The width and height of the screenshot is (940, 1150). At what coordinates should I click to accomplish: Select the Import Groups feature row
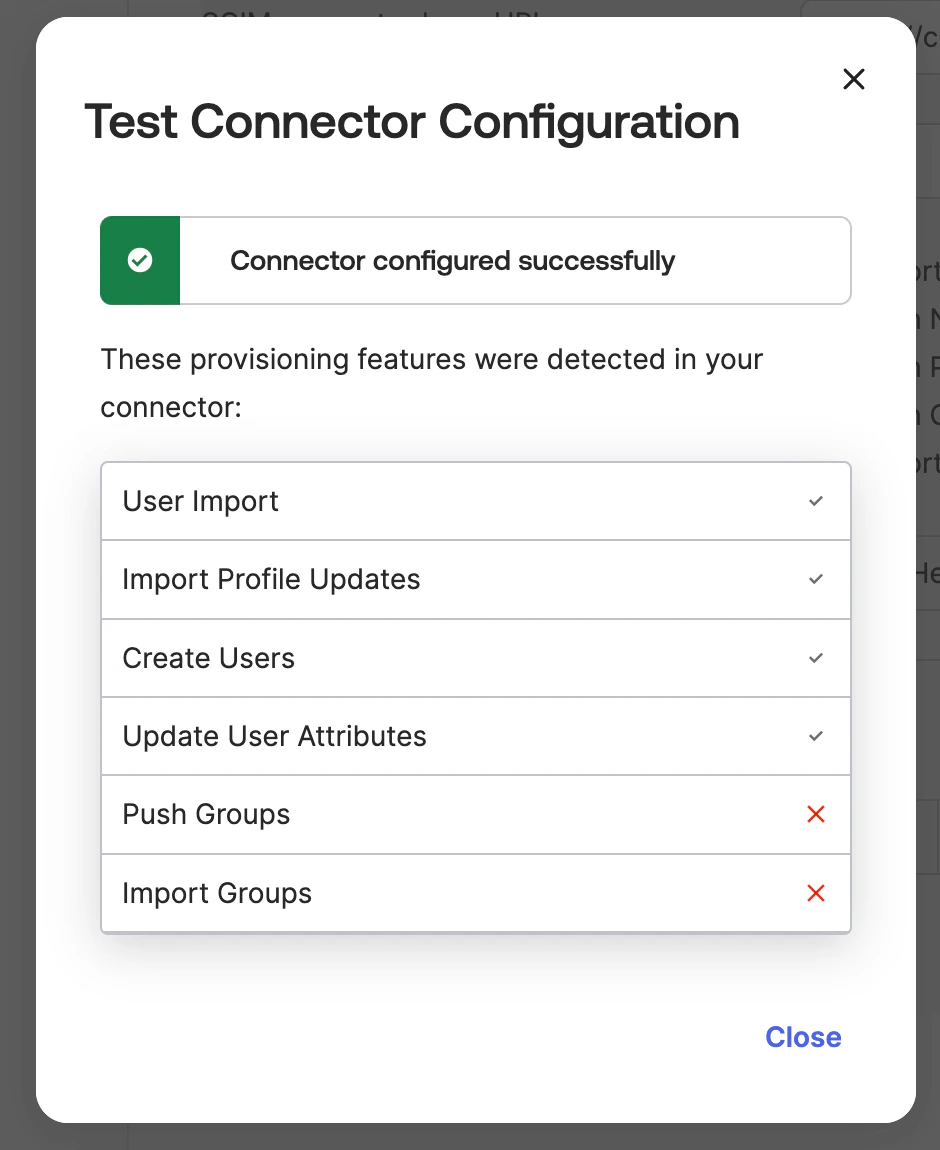point(475,893)
